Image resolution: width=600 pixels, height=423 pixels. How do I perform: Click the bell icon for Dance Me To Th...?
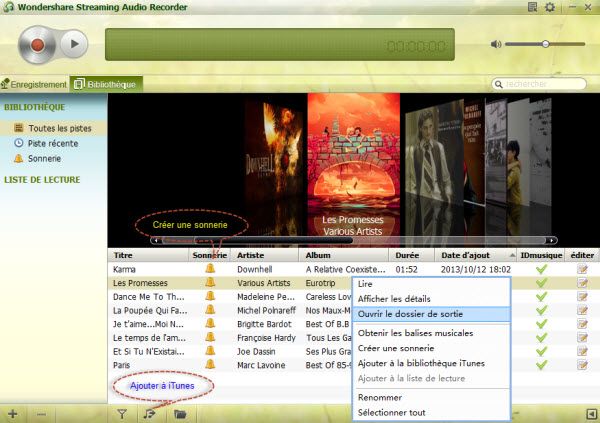[x=210, y=296]
